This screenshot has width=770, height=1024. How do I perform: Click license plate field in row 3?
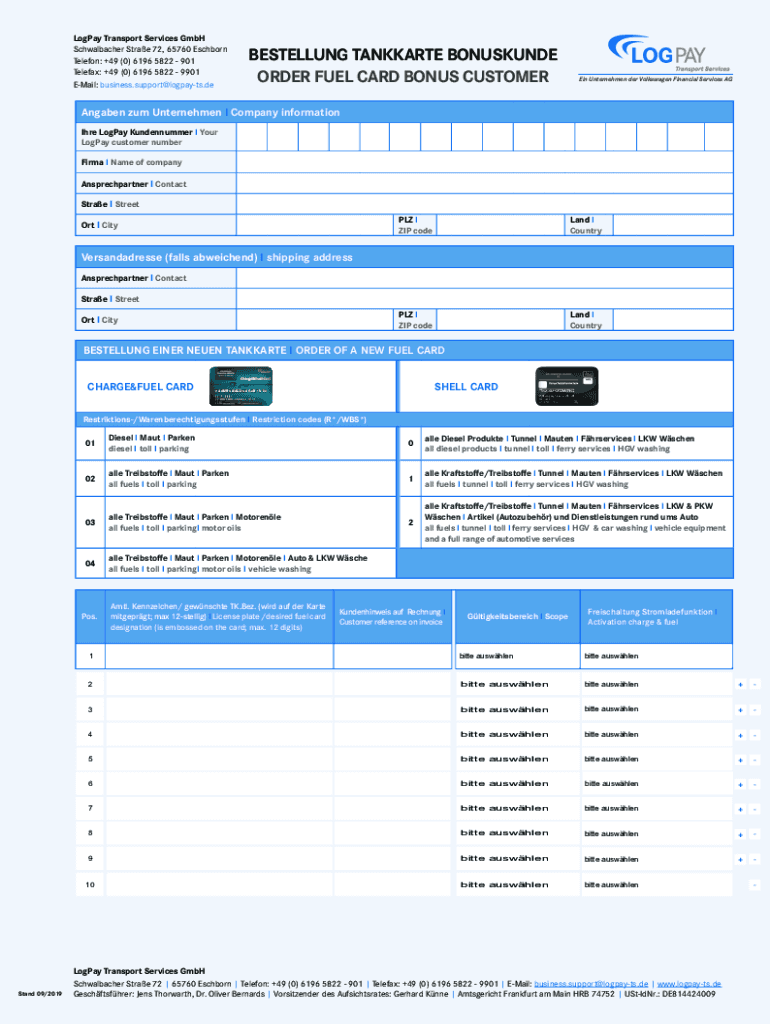tap(217, 709)
